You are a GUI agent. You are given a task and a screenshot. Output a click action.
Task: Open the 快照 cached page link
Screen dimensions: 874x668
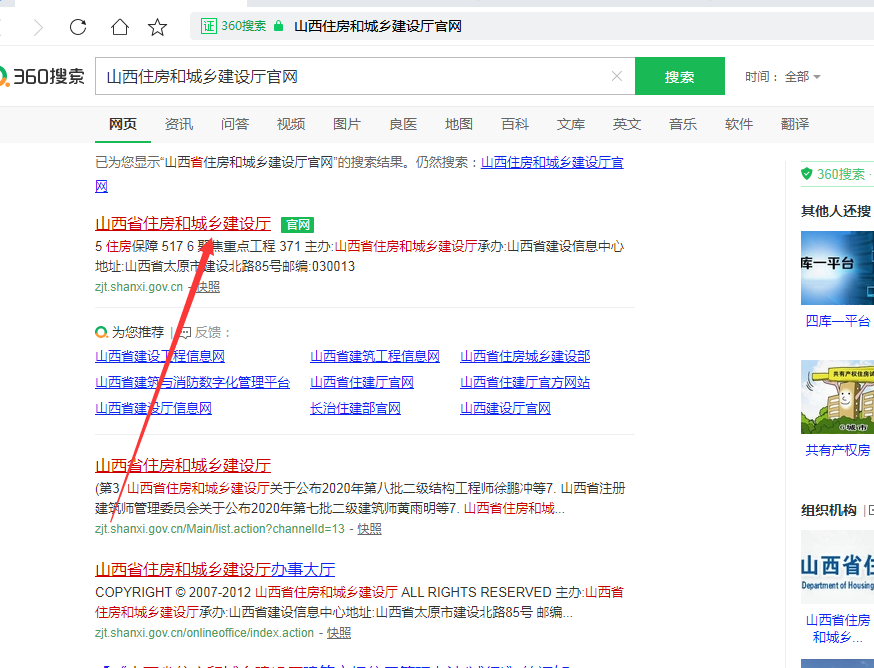(x=208, y=286)
